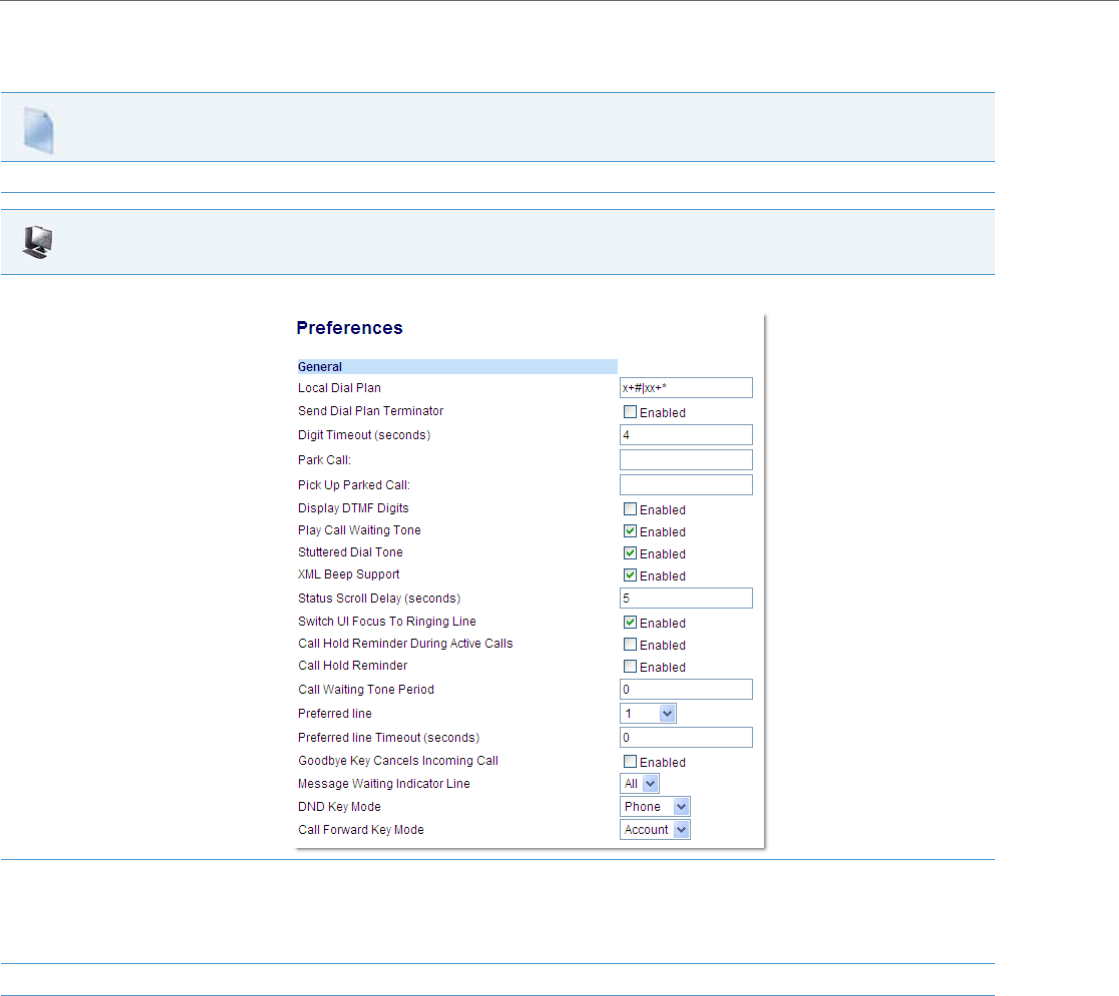Open the DND Key Mode dropdown

pyautogui.click(x=655, y=806)
